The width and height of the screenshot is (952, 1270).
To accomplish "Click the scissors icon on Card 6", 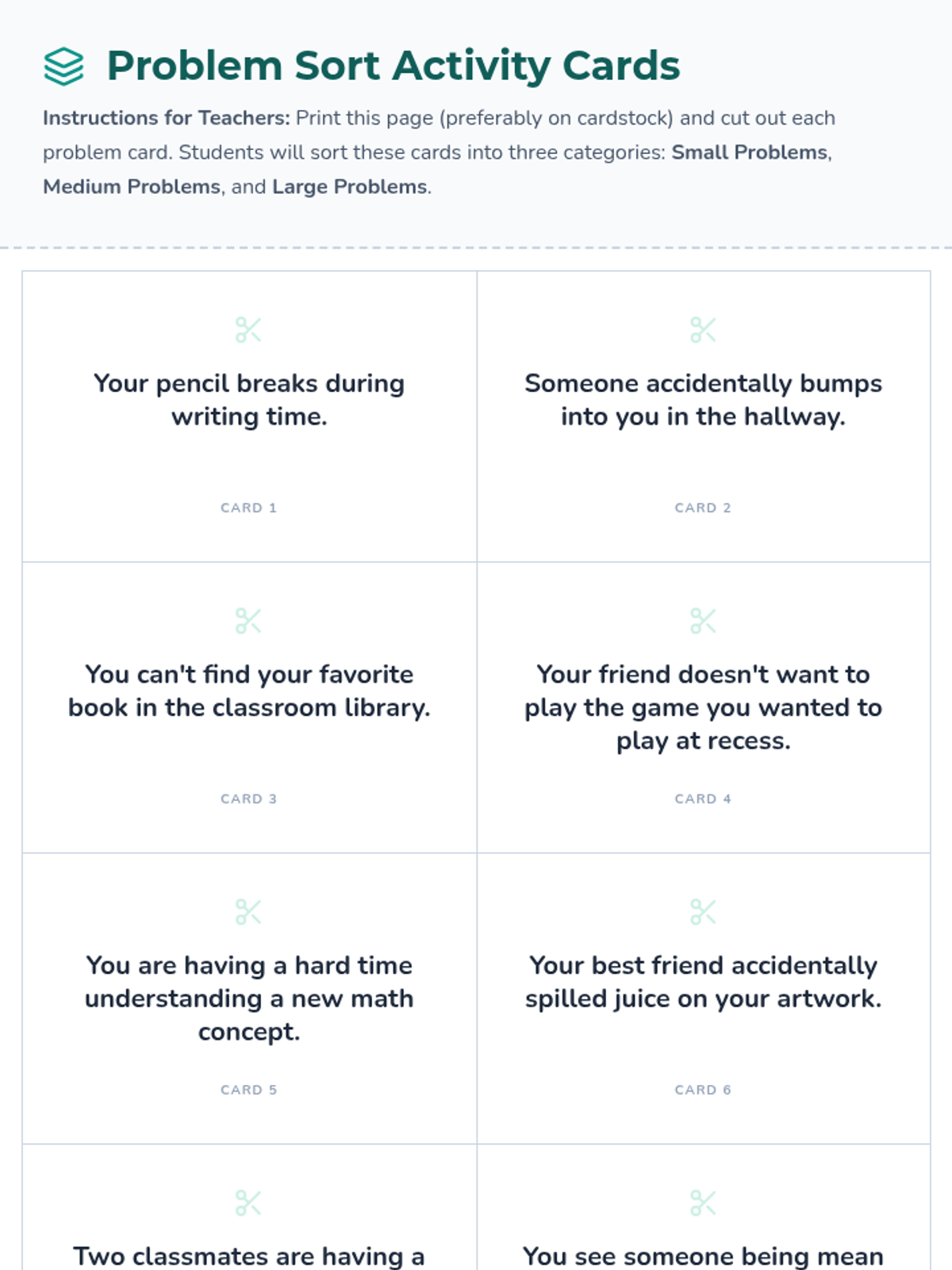I will (x=703, y=912).
